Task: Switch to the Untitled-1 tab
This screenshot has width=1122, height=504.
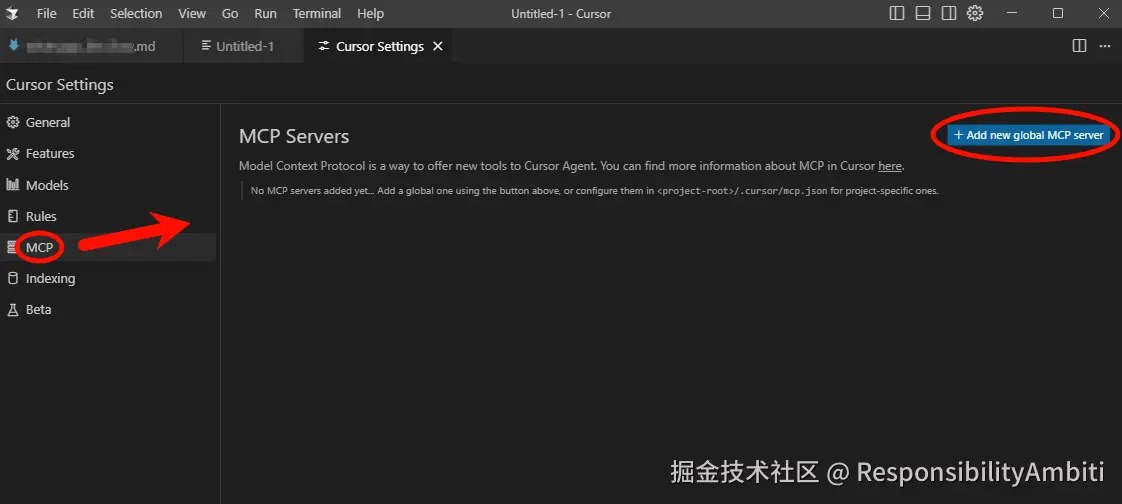Action: coord(243,46)
